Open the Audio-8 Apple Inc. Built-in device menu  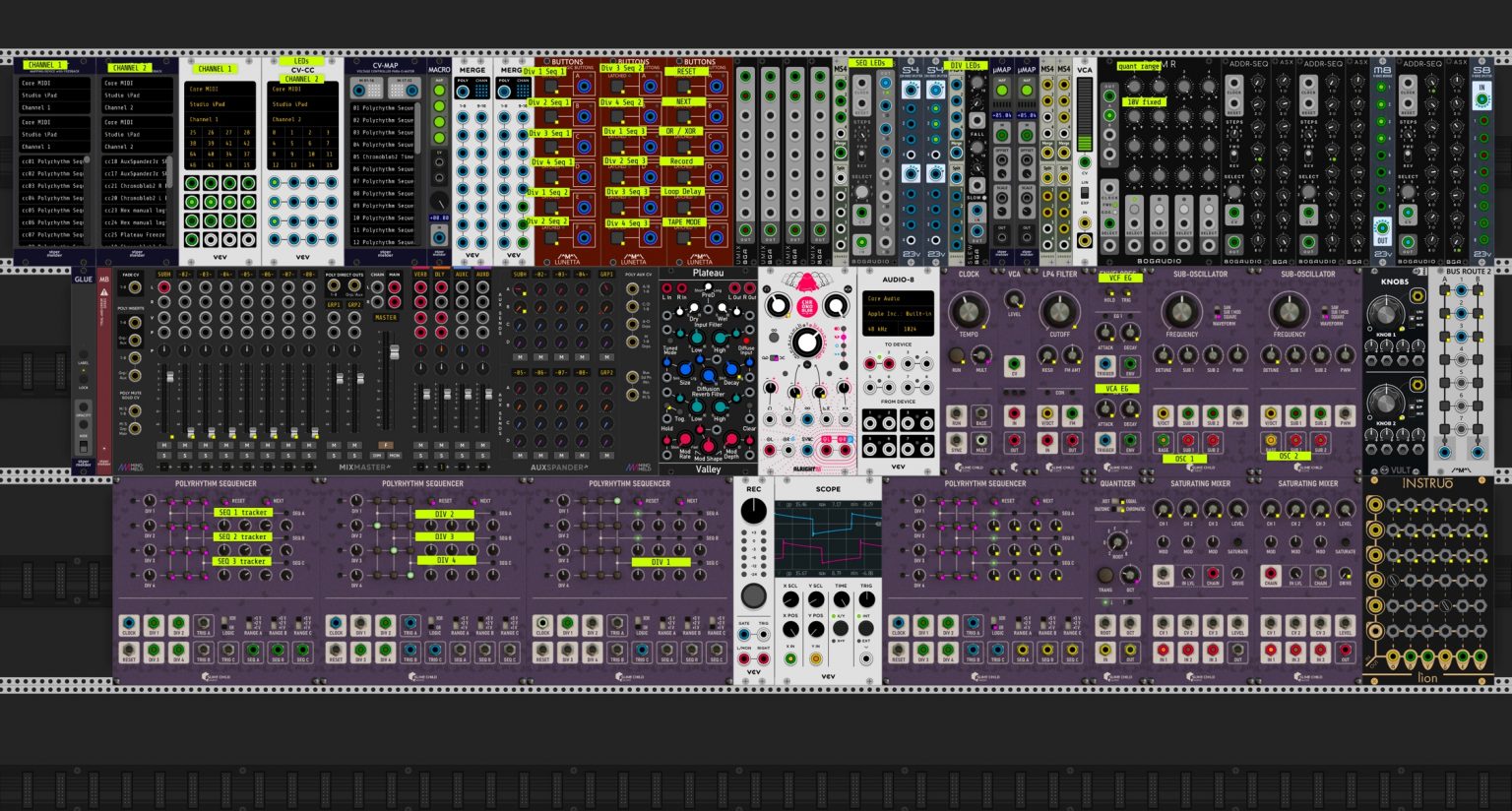click(898, 313)
